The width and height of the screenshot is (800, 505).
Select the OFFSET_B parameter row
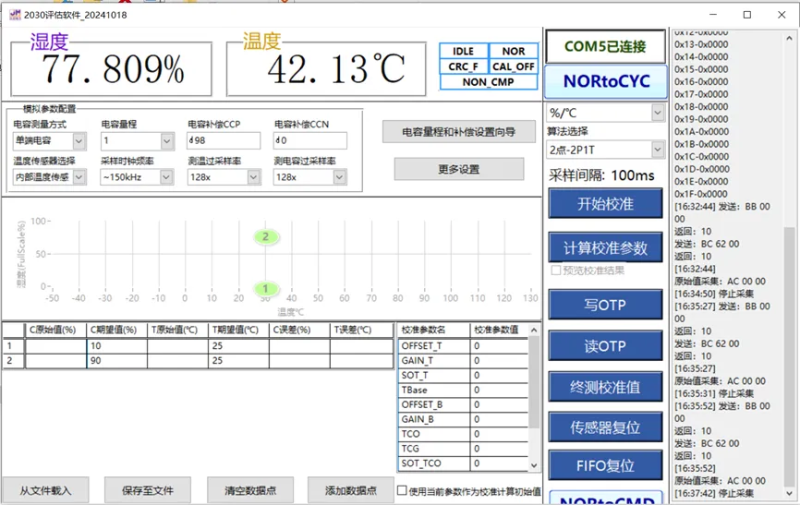click(463, 405)
